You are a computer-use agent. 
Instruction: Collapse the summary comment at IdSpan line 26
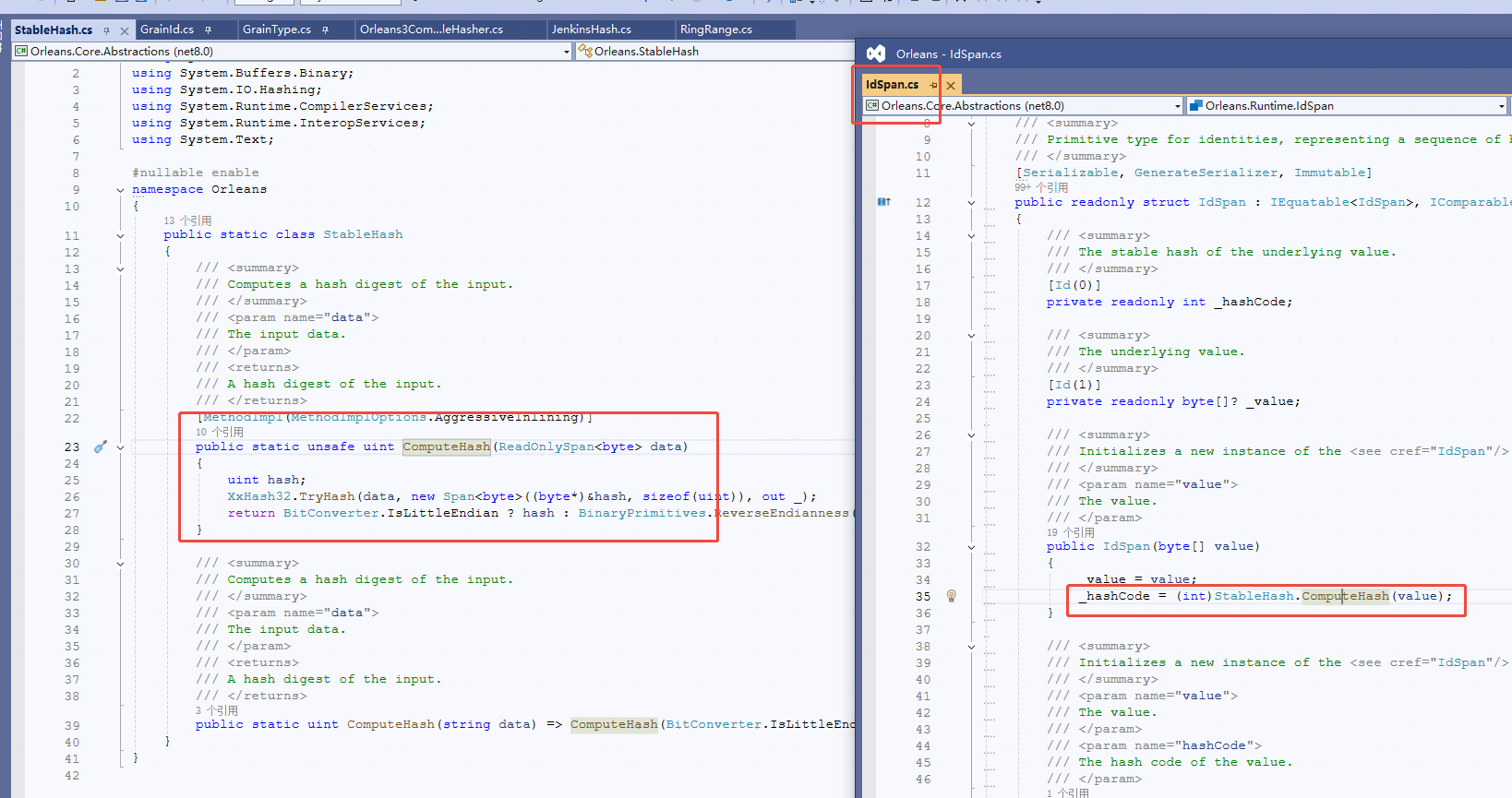pos(971,435)
